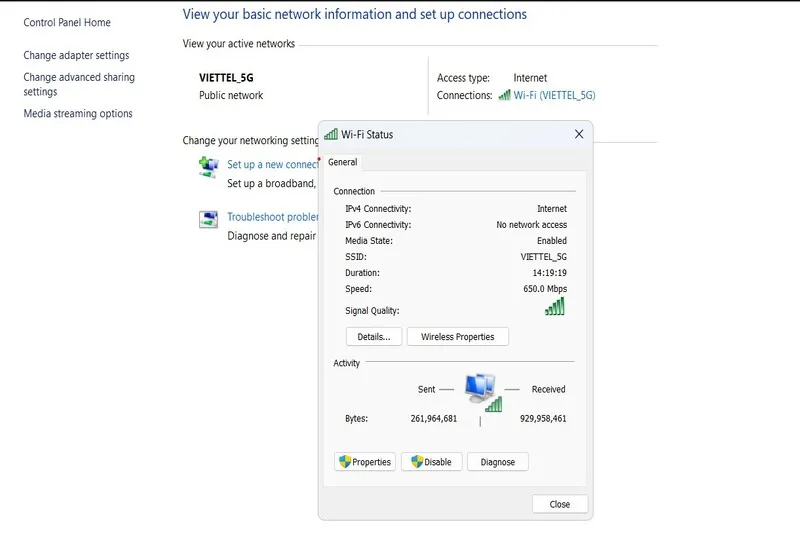
Task: Click the Set up new connection icon
Action: (x=208, y=167)
